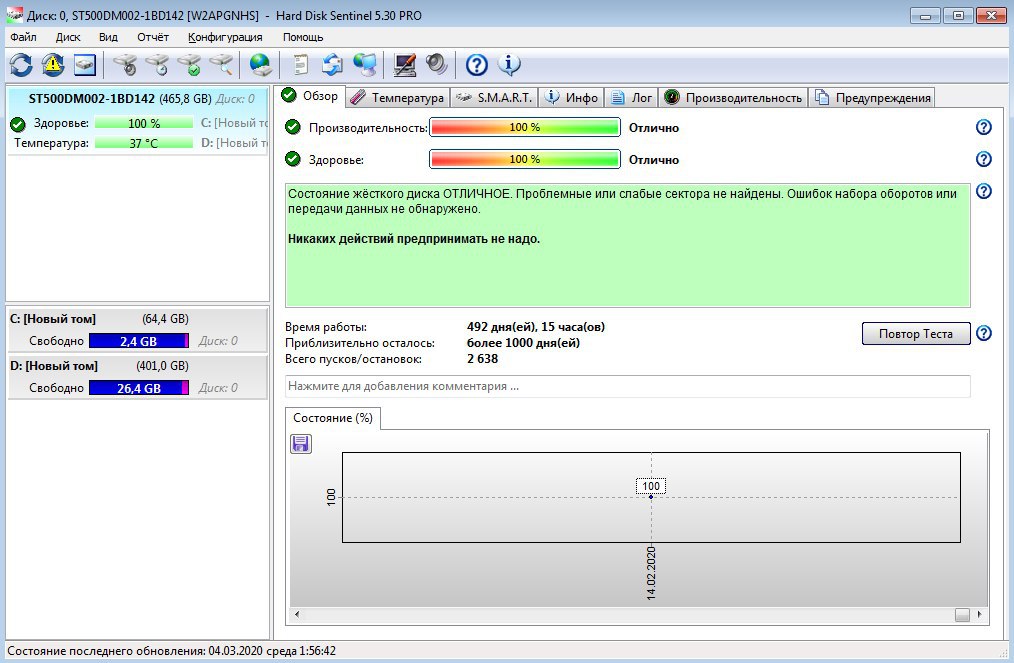Switch to the Обзор tab

pos(310,96)
